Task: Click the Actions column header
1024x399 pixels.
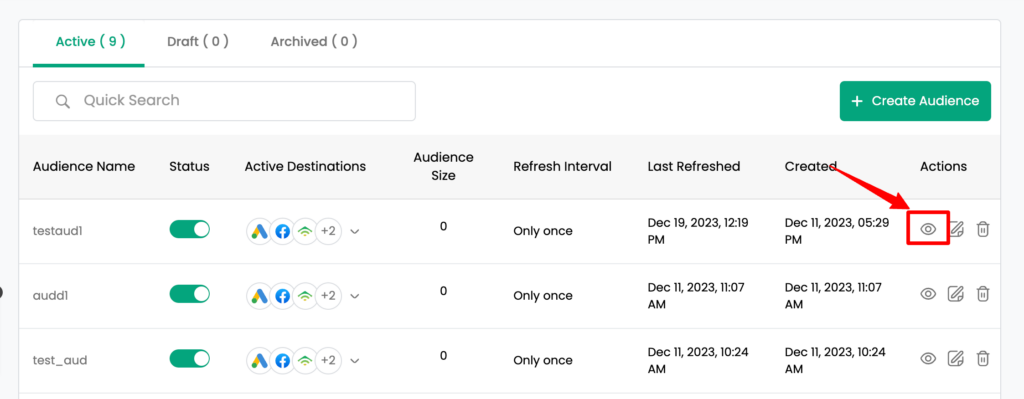Action: pos(944,167)
